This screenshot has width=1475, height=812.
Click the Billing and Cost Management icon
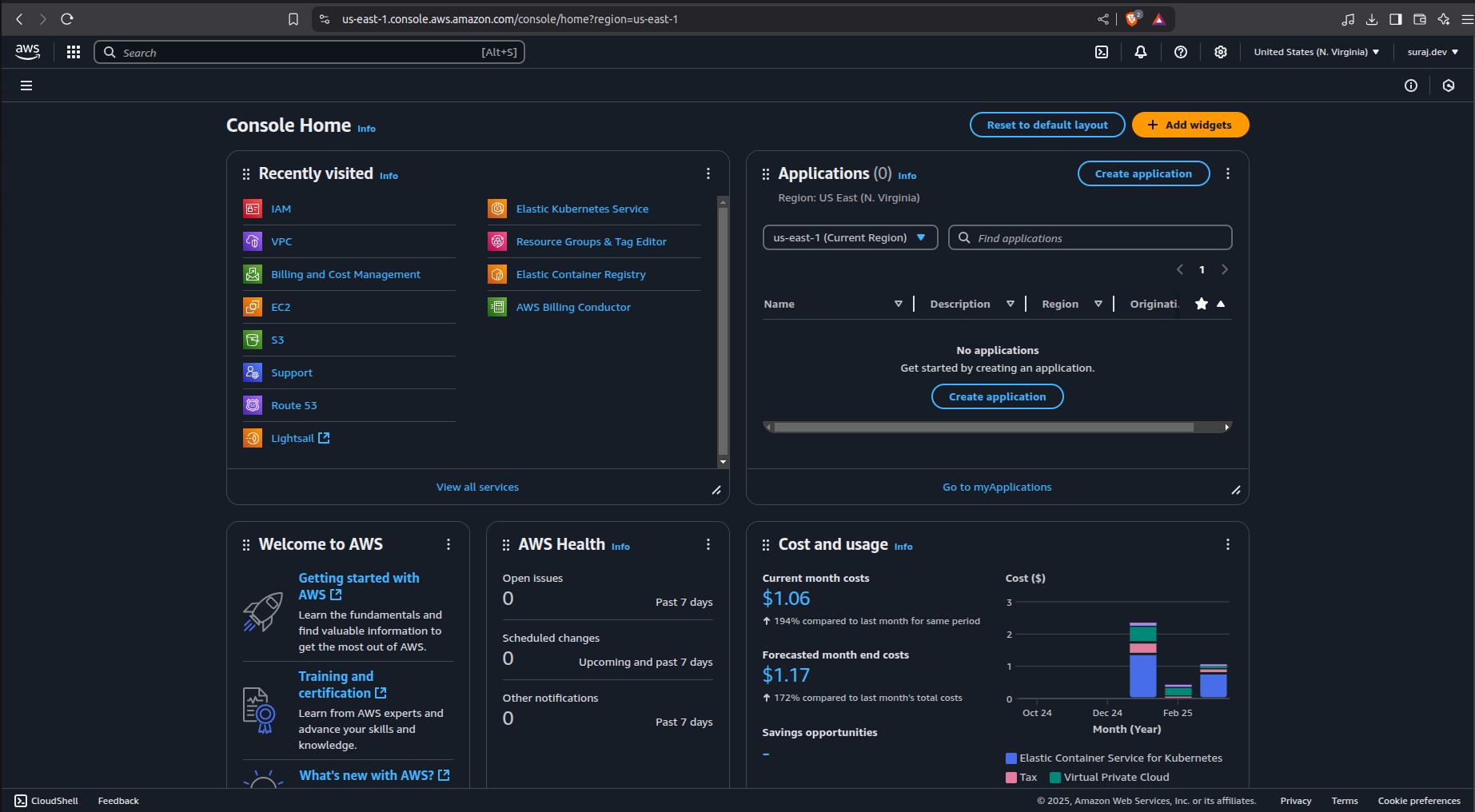click(x=253, y=274)
